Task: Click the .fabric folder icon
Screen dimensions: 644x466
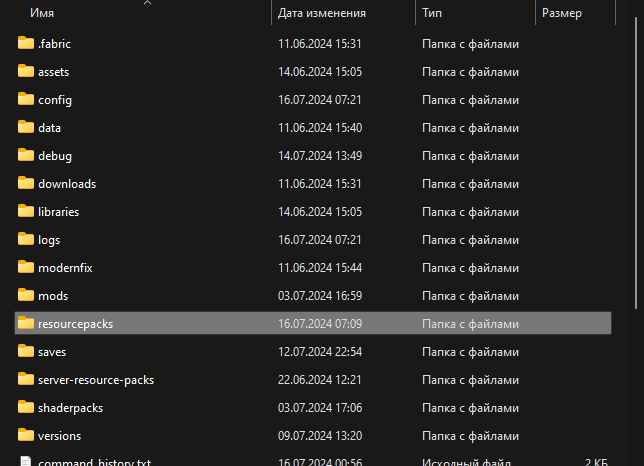Action: click(26, 44)
